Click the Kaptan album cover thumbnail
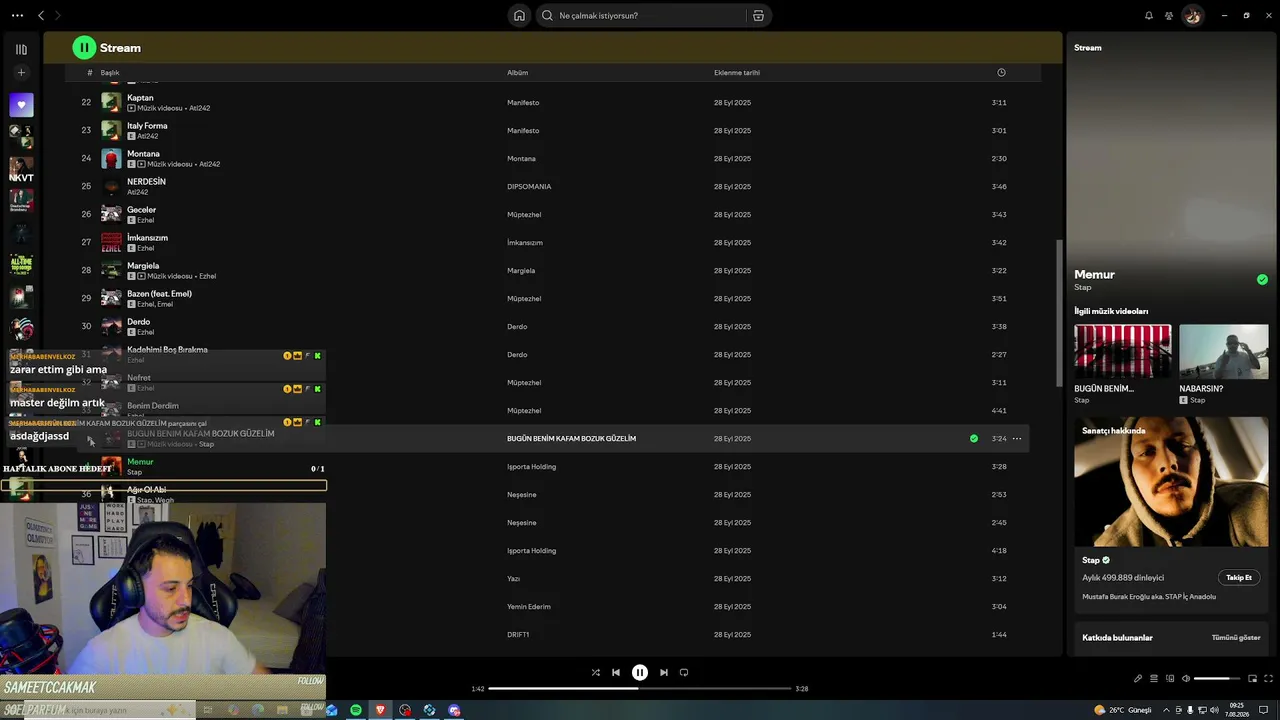Viewport: 1280px width, 720px height. pyautogui.click(x=111, y=102)
